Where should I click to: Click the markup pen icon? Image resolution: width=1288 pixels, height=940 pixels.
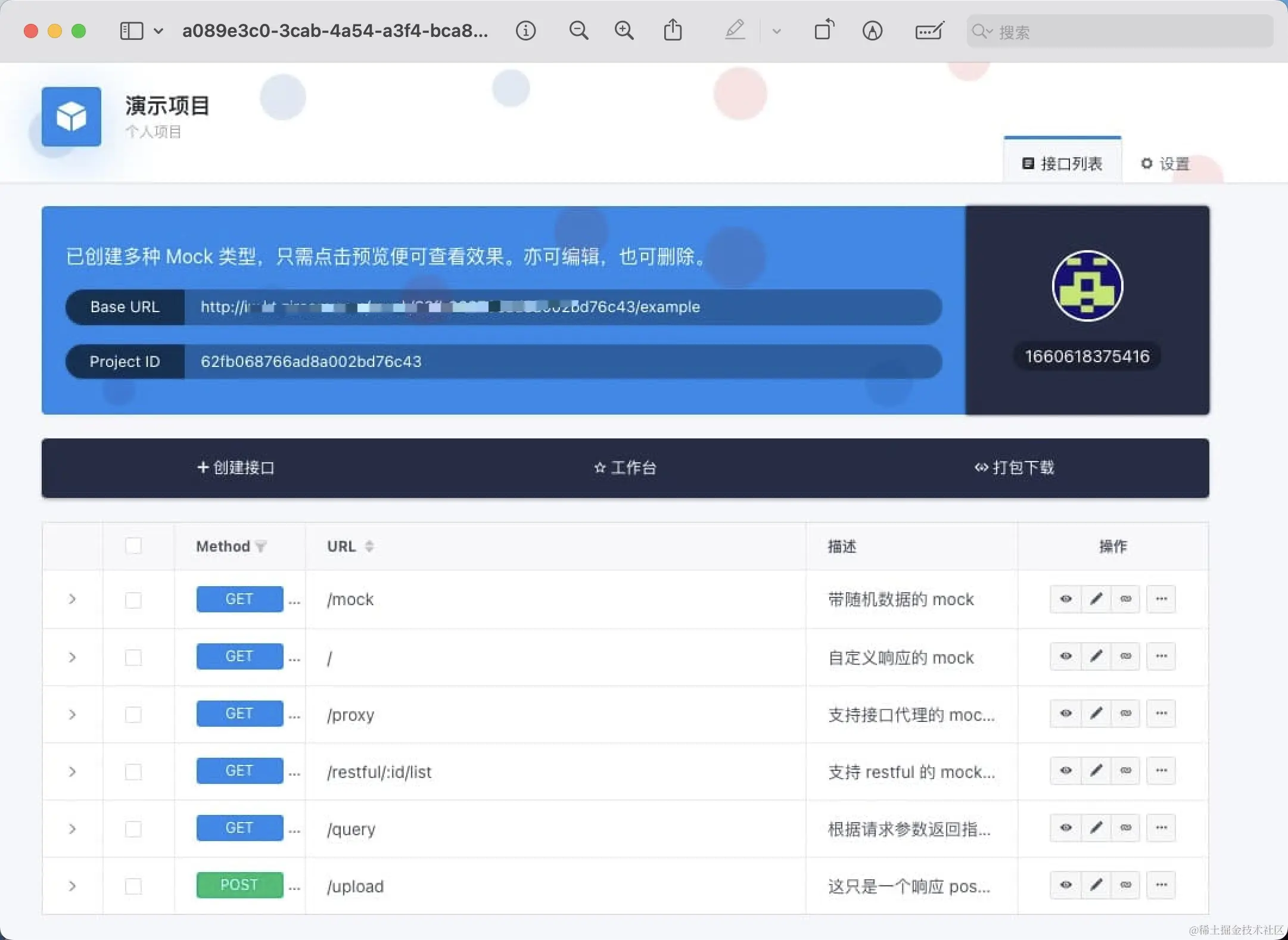pos(735,30)
